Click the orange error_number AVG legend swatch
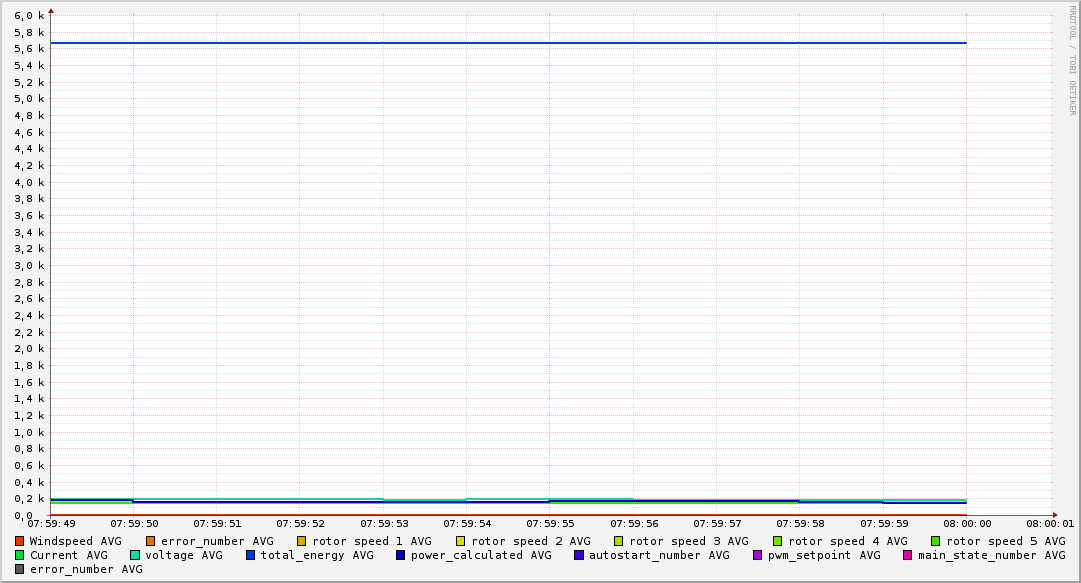 click(151, 541)
